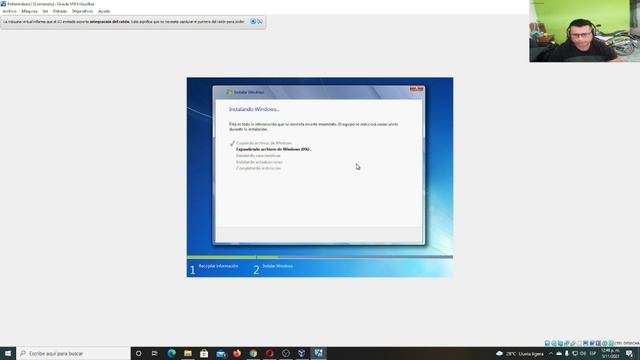Click the 'Expandiendo archivos de Windows' step text

pos(273,149)
